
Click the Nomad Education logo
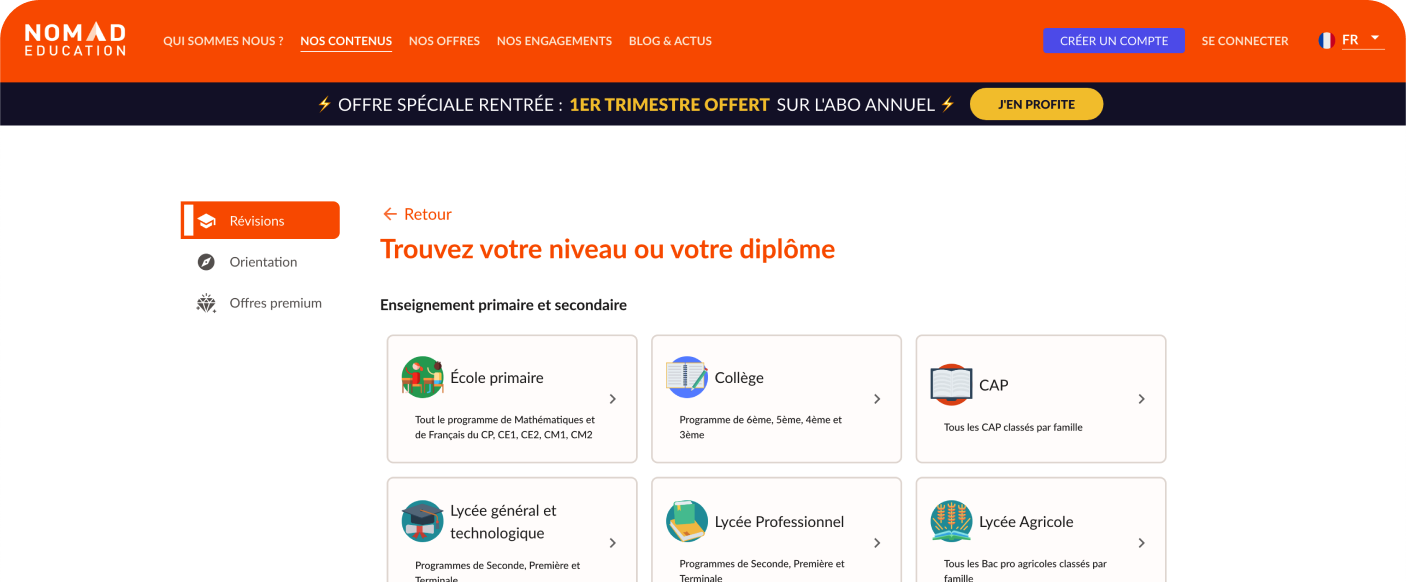75,40
